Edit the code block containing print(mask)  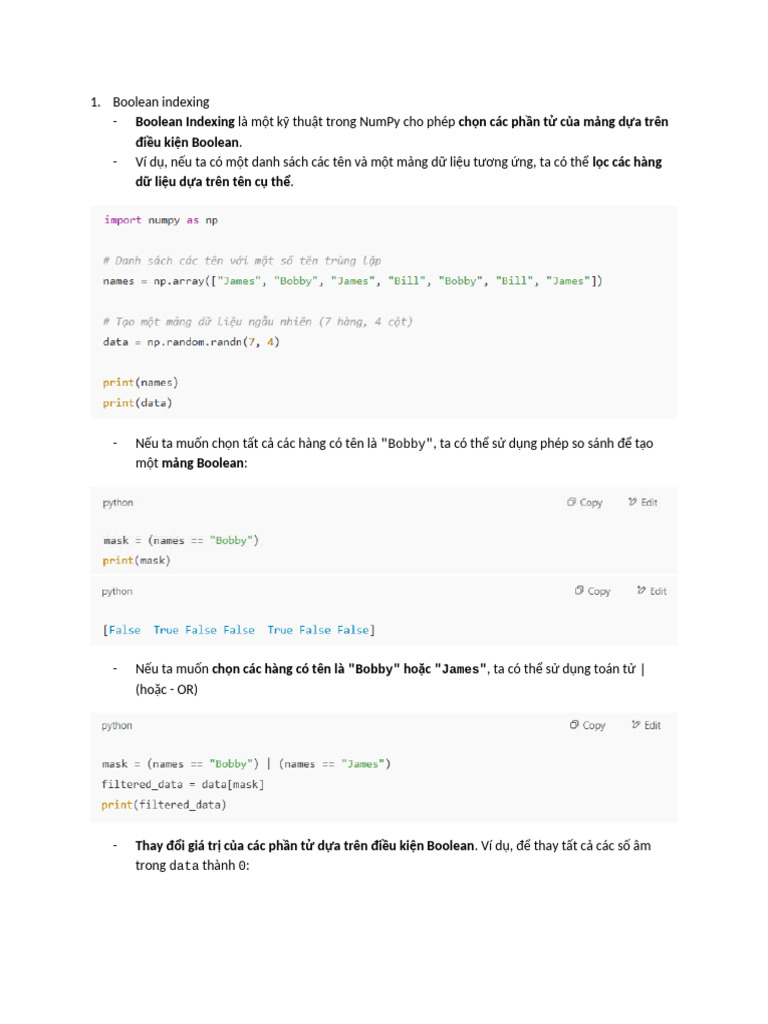(x=643, y=503)
